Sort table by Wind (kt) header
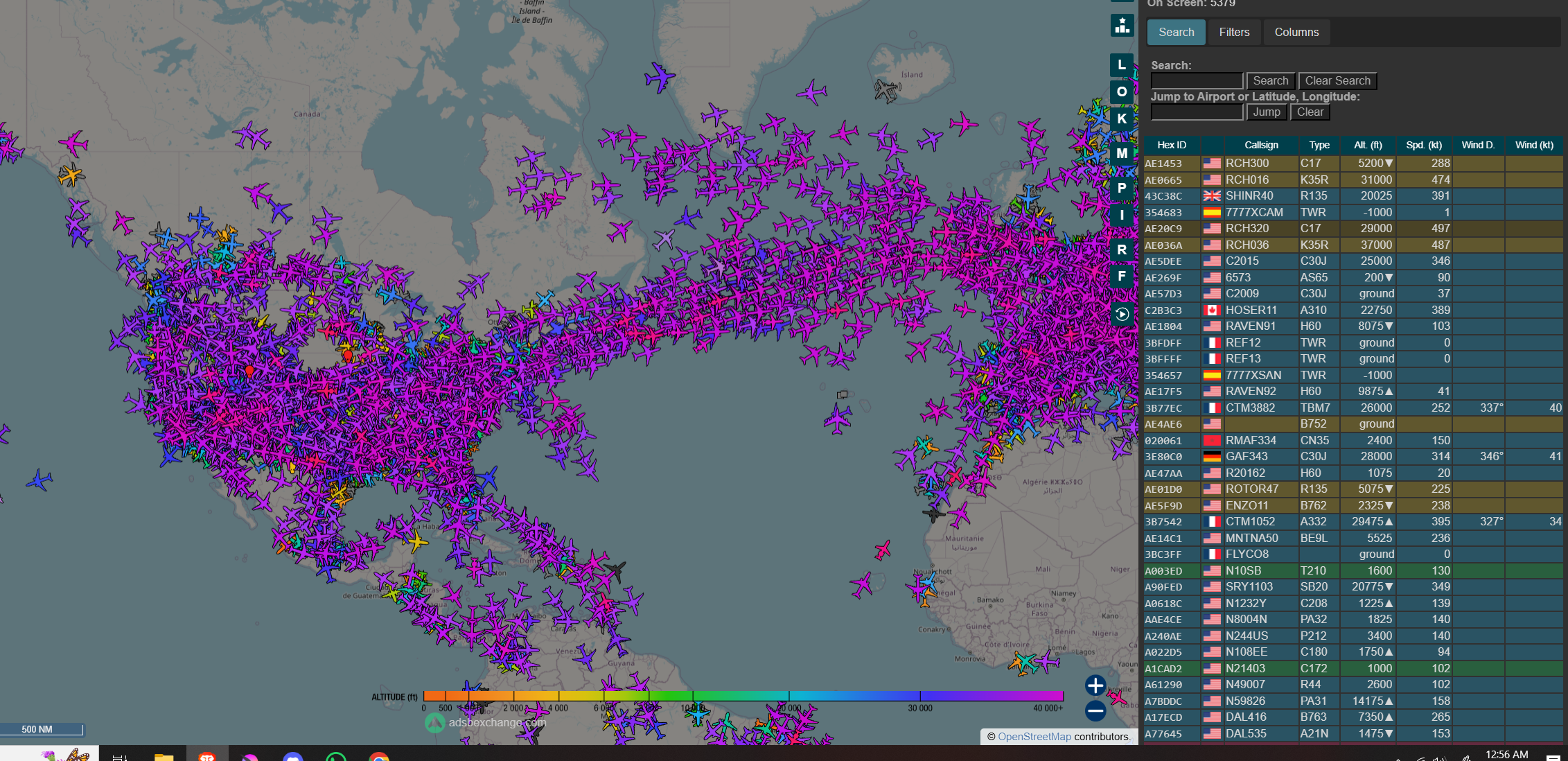Image resolution: width=1568 pixels, height=761 pixels. [1534, 145]
